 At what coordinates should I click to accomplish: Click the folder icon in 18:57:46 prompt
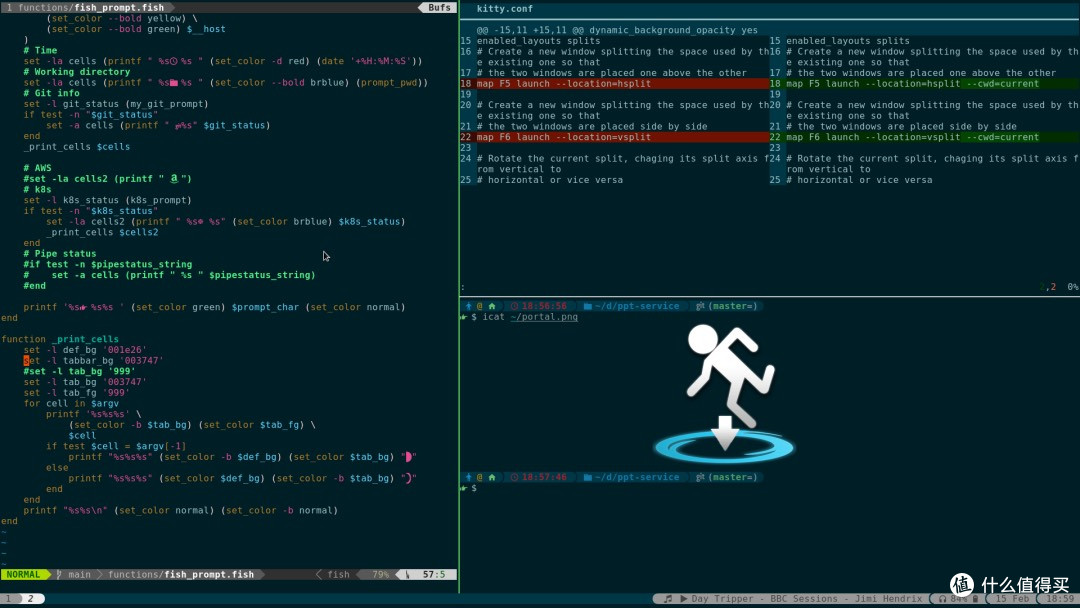(588, 476)
